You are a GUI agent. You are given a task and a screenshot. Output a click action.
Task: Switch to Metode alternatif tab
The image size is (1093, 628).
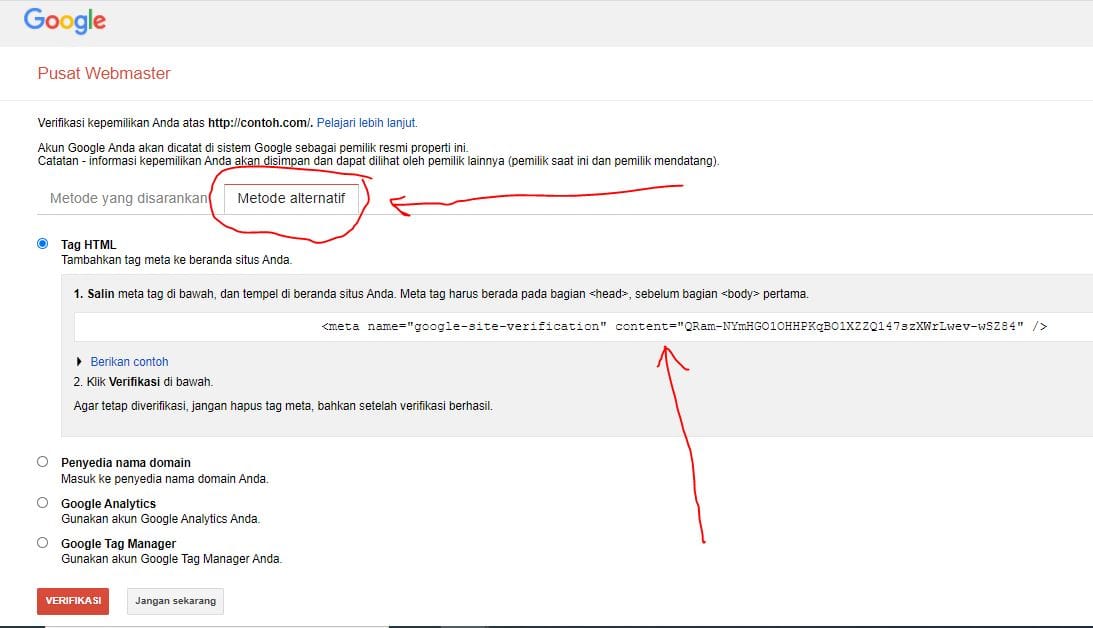pyautogui.click(x=291, y=198)
